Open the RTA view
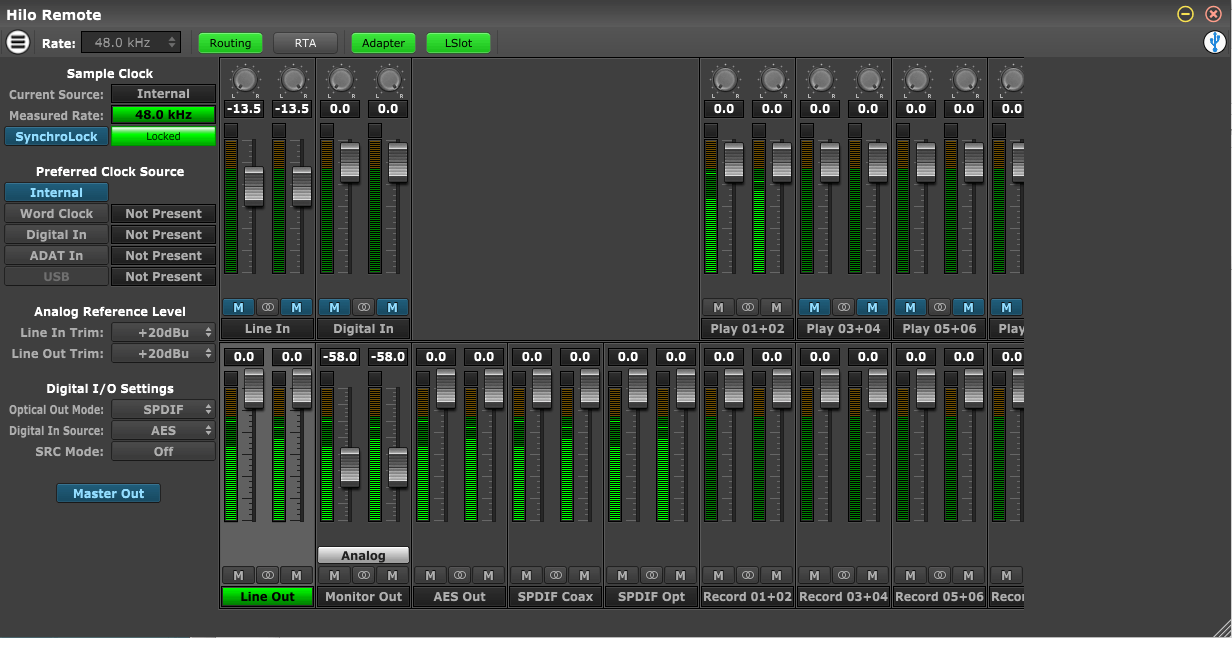The image size is (1232, 648). (305, 43)
